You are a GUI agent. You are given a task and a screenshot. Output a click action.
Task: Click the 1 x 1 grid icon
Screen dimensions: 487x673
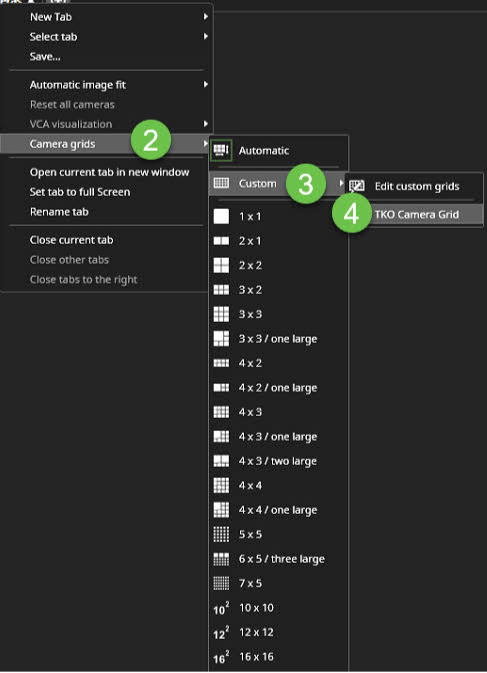click(x=221, y=216)
